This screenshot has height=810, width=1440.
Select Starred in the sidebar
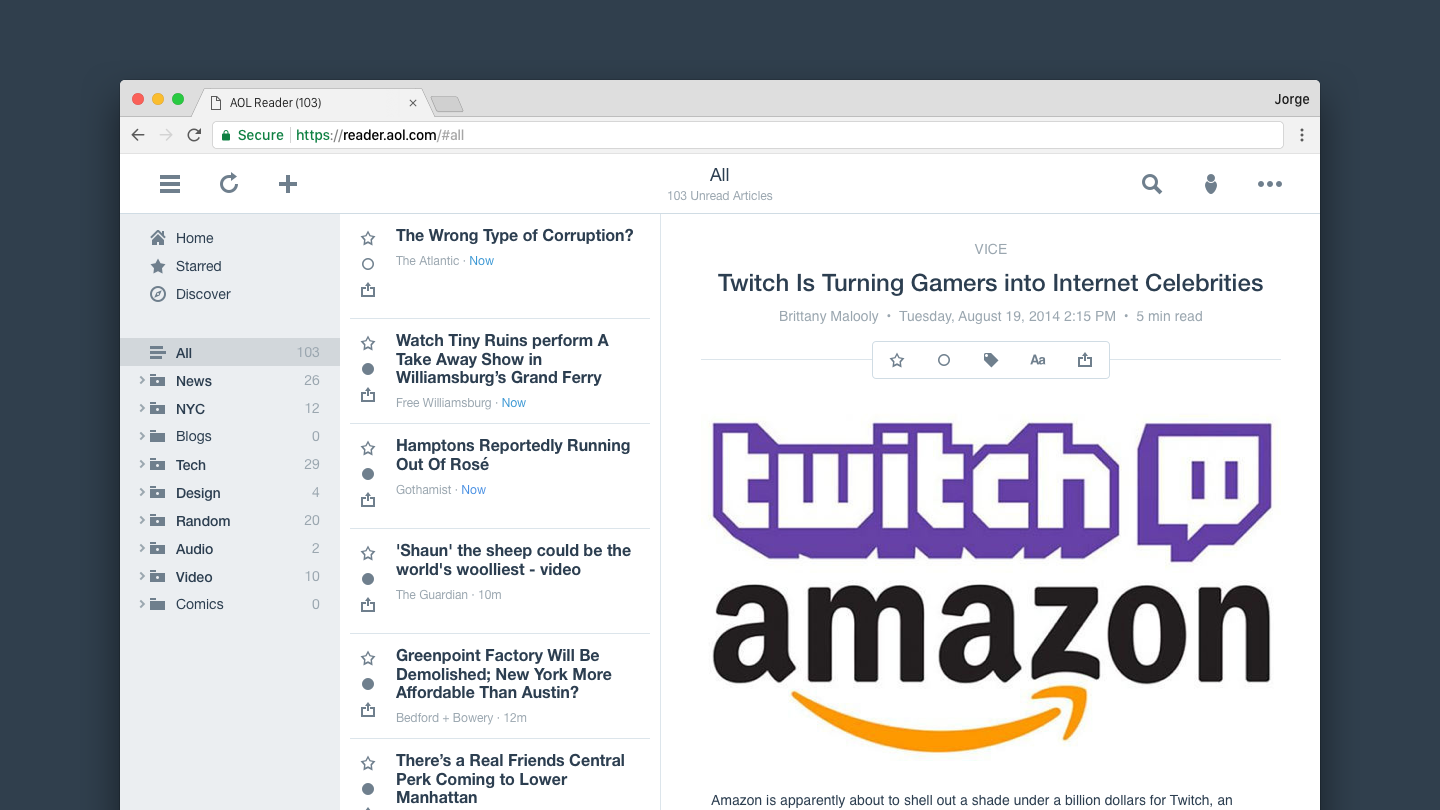click(198, 266)
